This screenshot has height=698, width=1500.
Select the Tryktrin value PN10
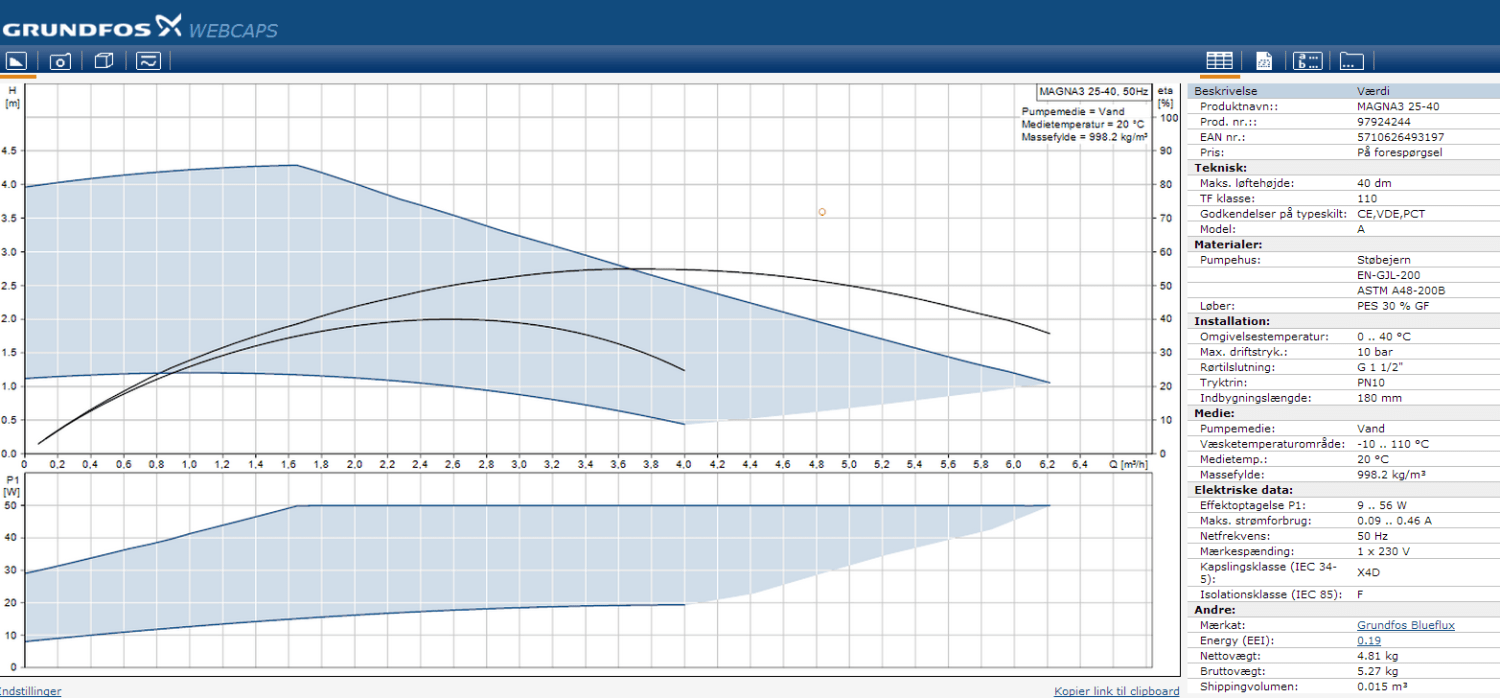tap(1372, 382)
